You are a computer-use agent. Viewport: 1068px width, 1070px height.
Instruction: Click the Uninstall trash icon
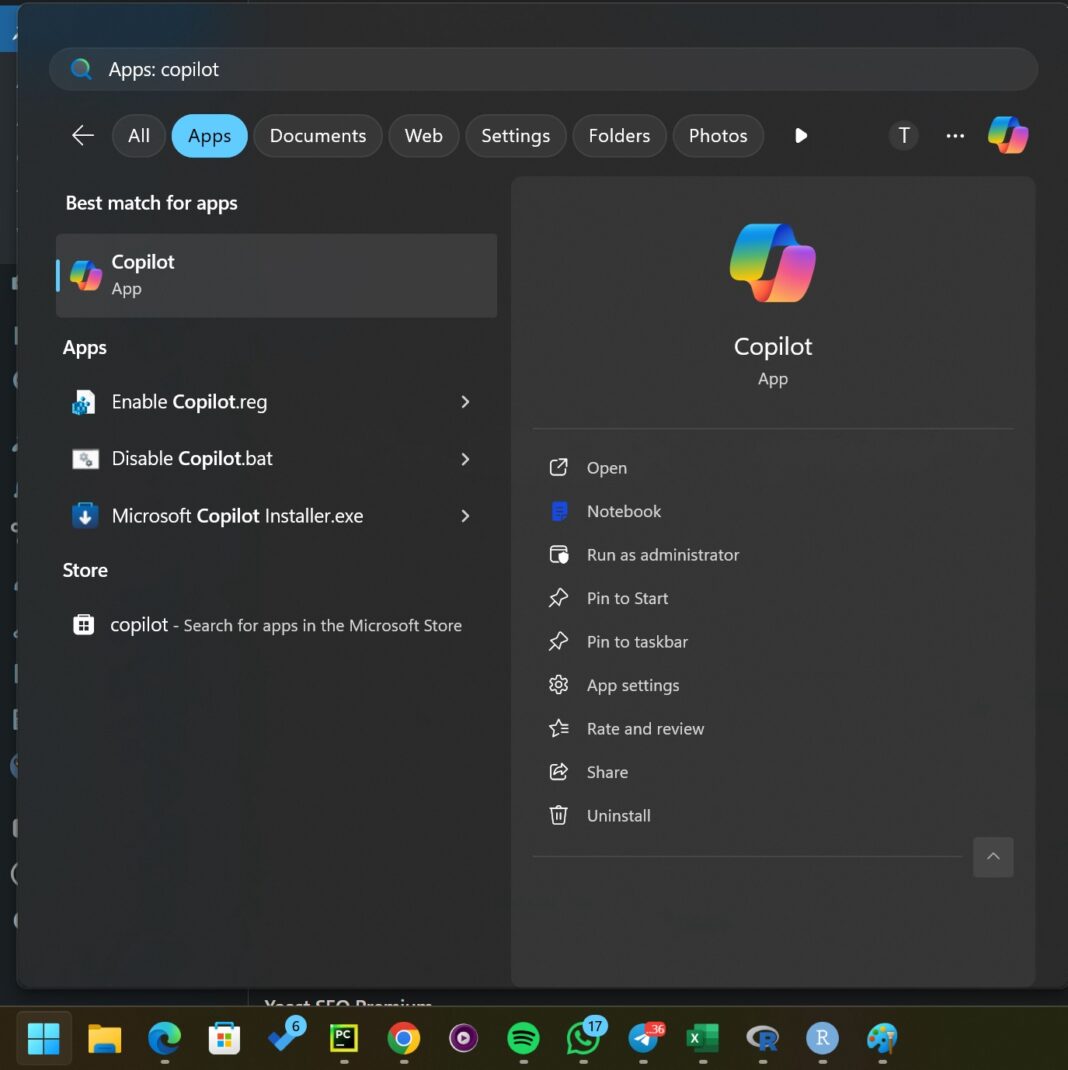point(558,815)
